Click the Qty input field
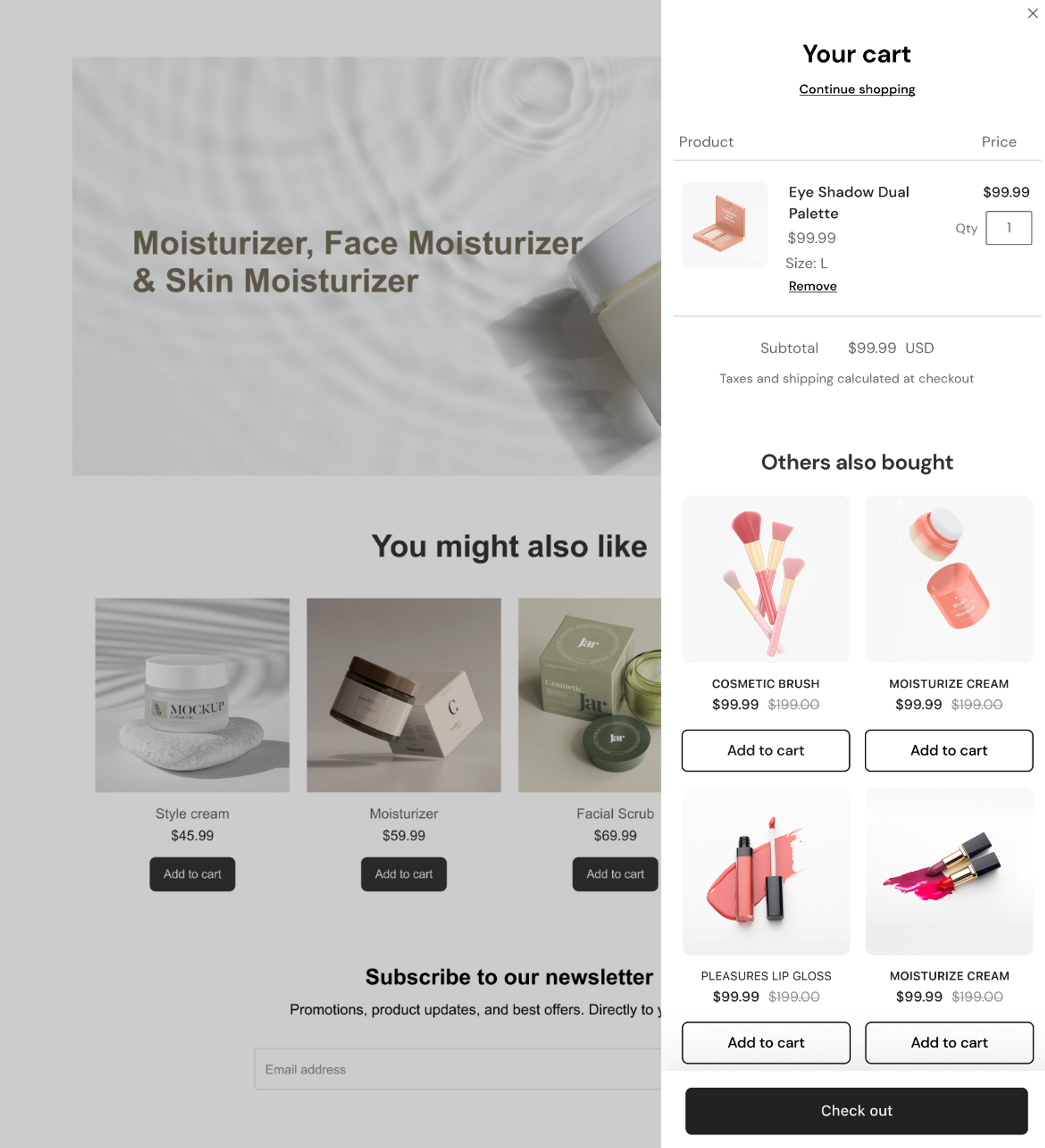 1008,228
